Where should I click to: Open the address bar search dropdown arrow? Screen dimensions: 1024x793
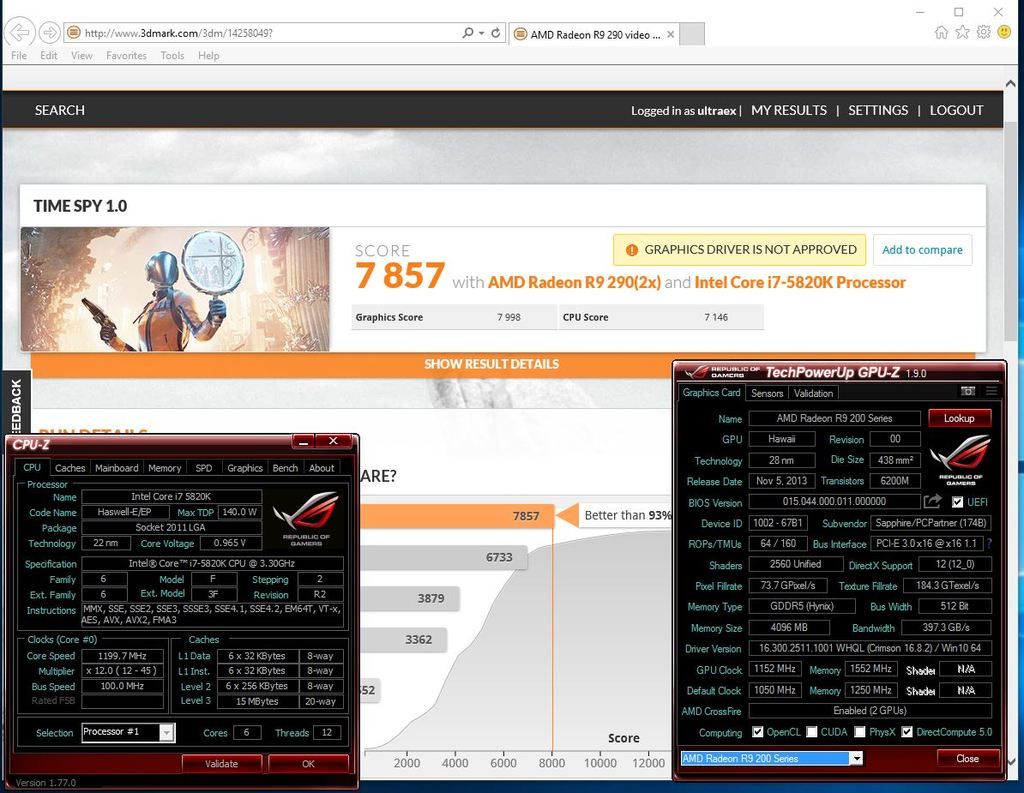[x=481, y=33]
